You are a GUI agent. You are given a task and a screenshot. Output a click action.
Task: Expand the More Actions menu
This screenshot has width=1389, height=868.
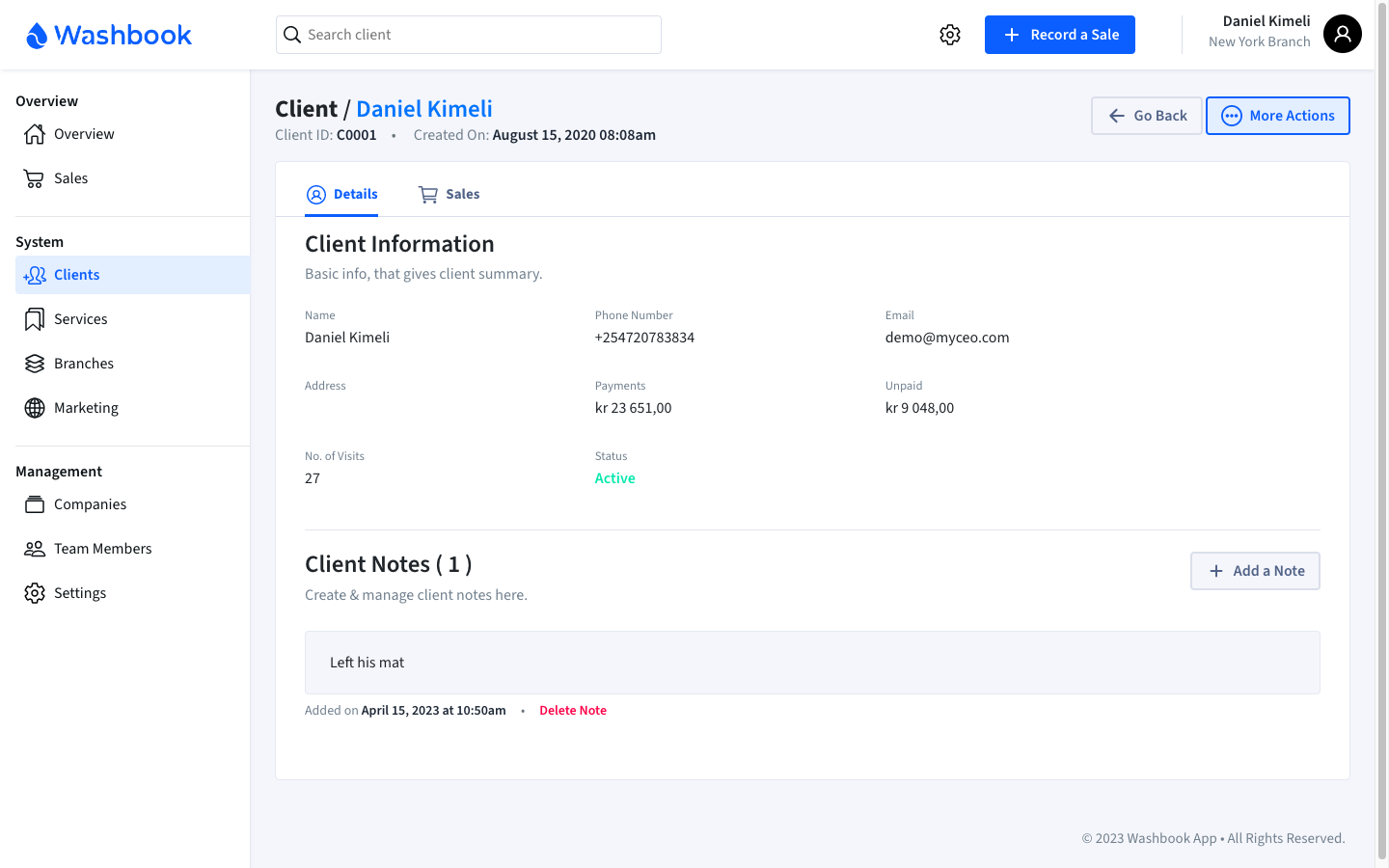point(1277,115)
